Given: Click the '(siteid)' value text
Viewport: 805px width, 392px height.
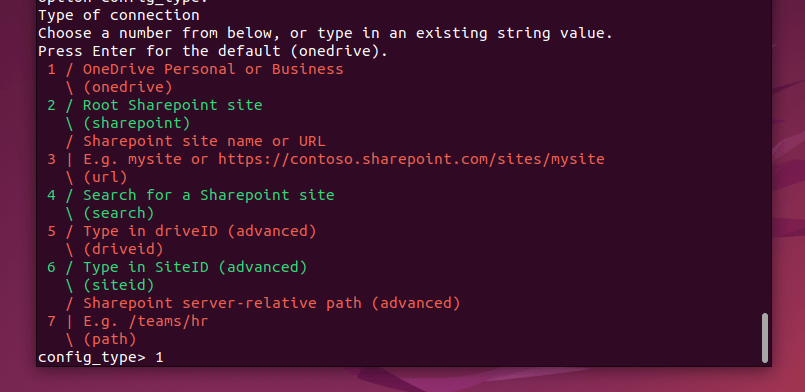Looking at the screenshot, I should (119, 285).
